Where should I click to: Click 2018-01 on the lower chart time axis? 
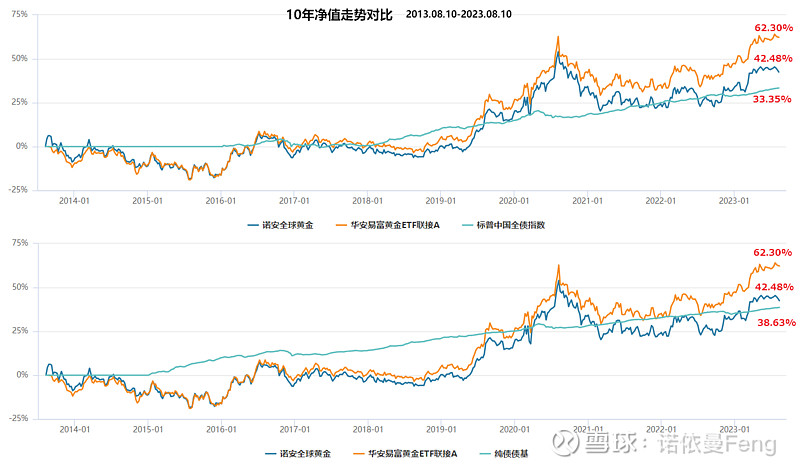368,429
